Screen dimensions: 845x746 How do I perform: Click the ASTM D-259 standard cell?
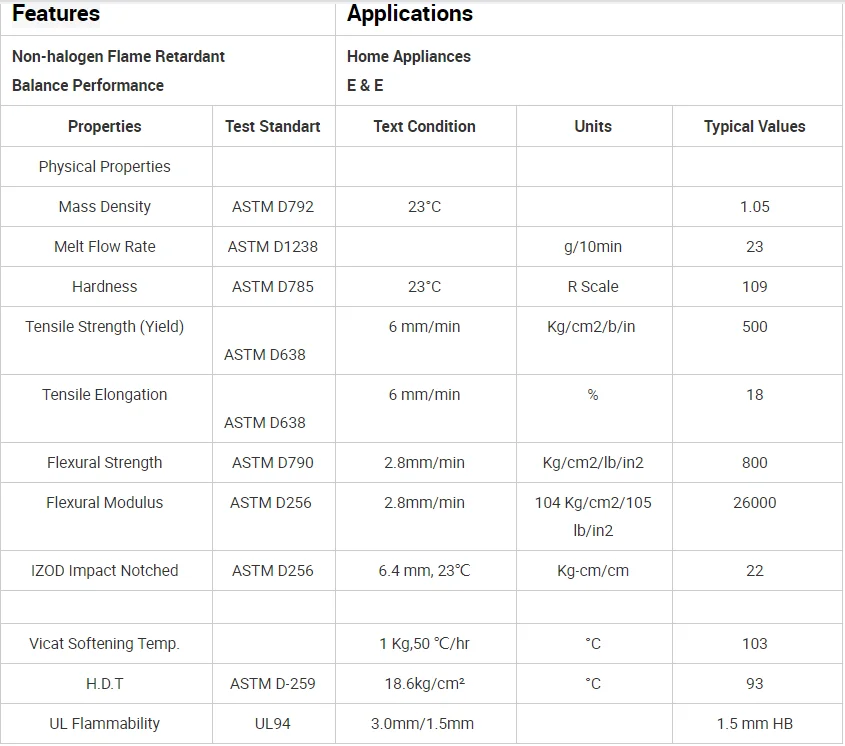273,684
